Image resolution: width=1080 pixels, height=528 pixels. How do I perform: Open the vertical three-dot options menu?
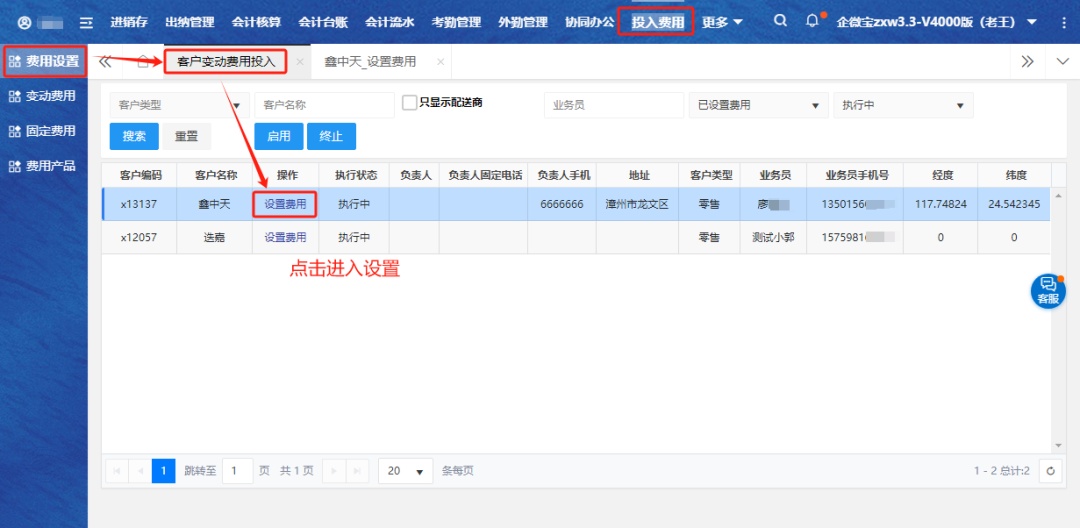pos(1063,22)
